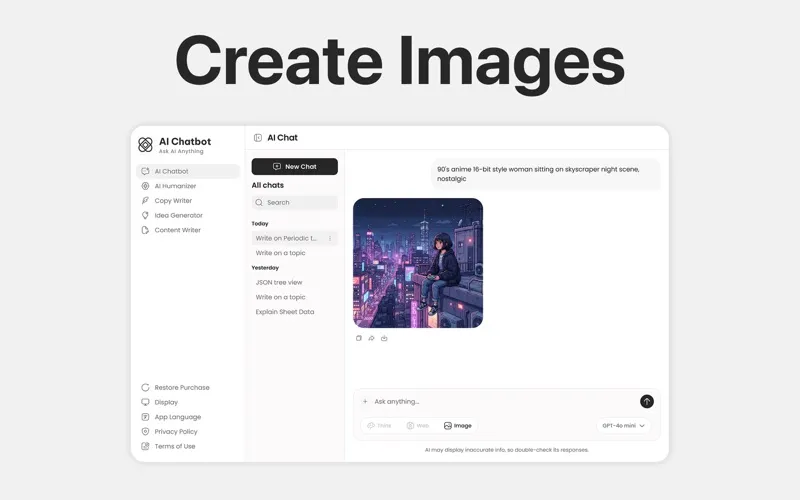Toggle Web search mode
Screen dimensions: 800x500
coord(417,426)
